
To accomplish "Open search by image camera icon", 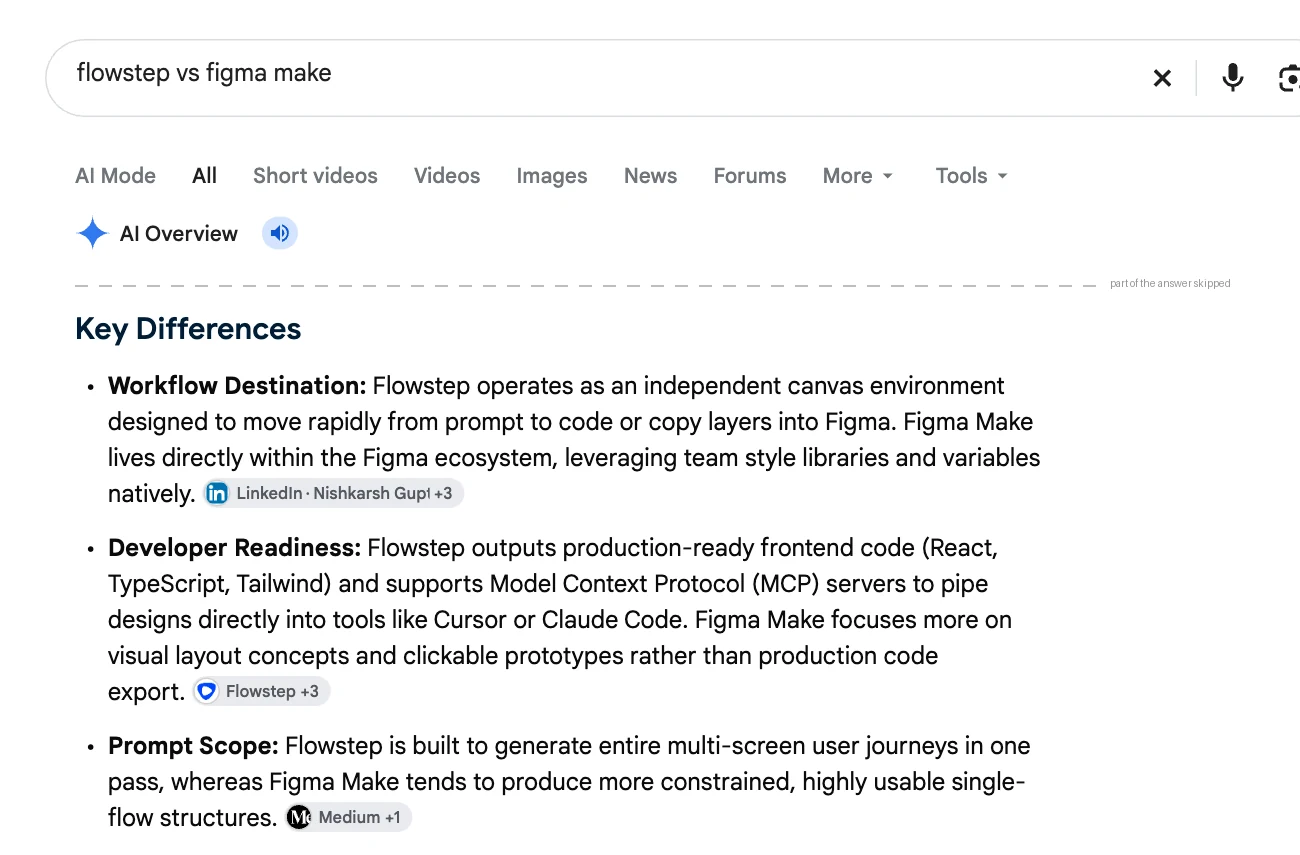I will click(x=1289, y=78).
